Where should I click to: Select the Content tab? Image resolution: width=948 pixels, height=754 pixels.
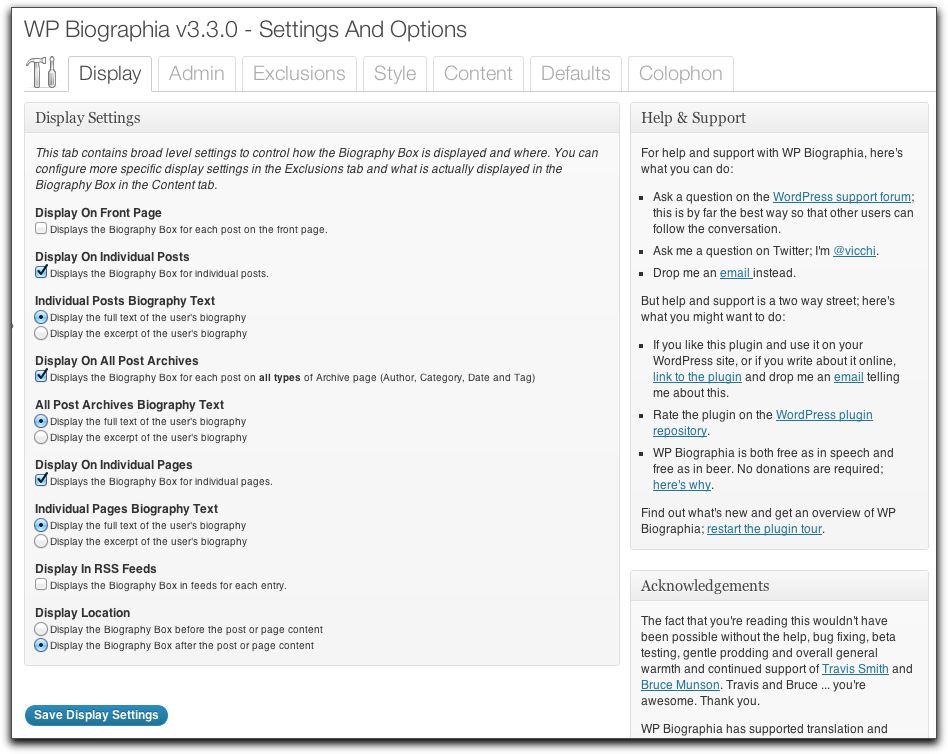(478, 74)
